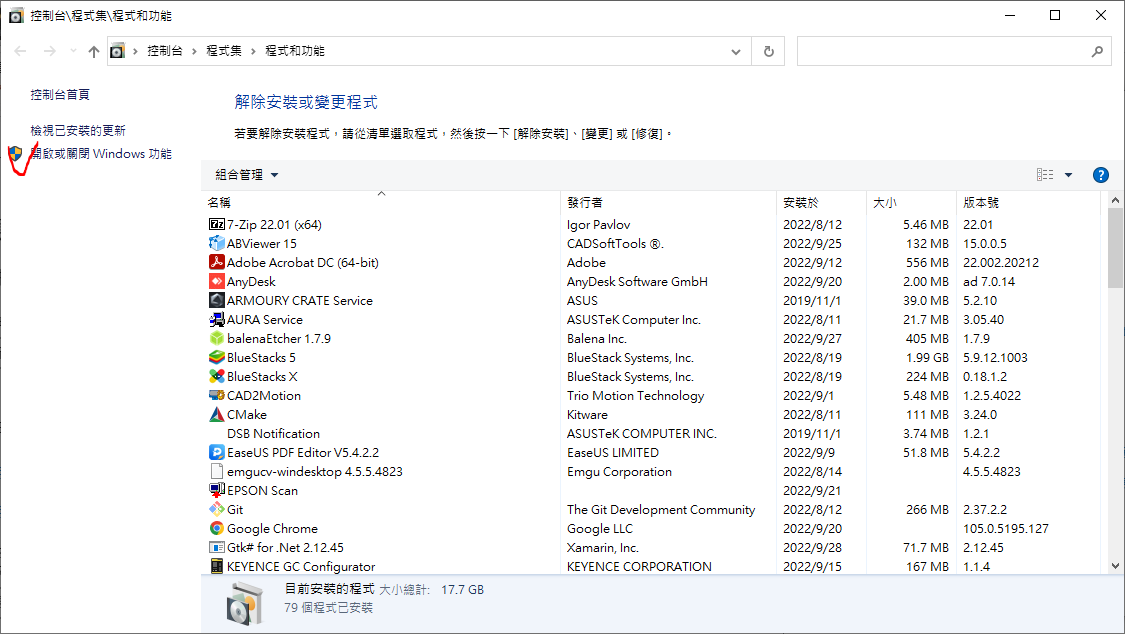Screen dimensions: 1125x634
Task: Go up one level with up arrow
Action: tap(94, 52)
